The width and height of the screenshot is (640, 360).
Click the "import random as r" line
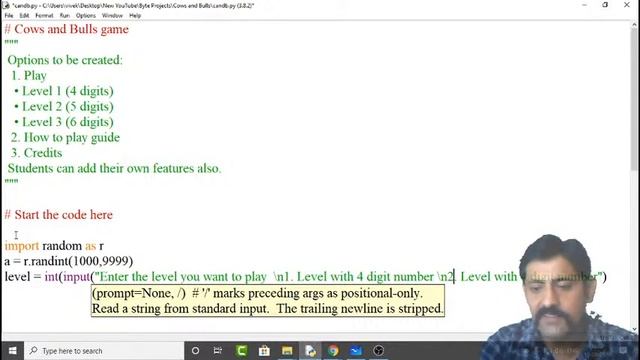54,246
